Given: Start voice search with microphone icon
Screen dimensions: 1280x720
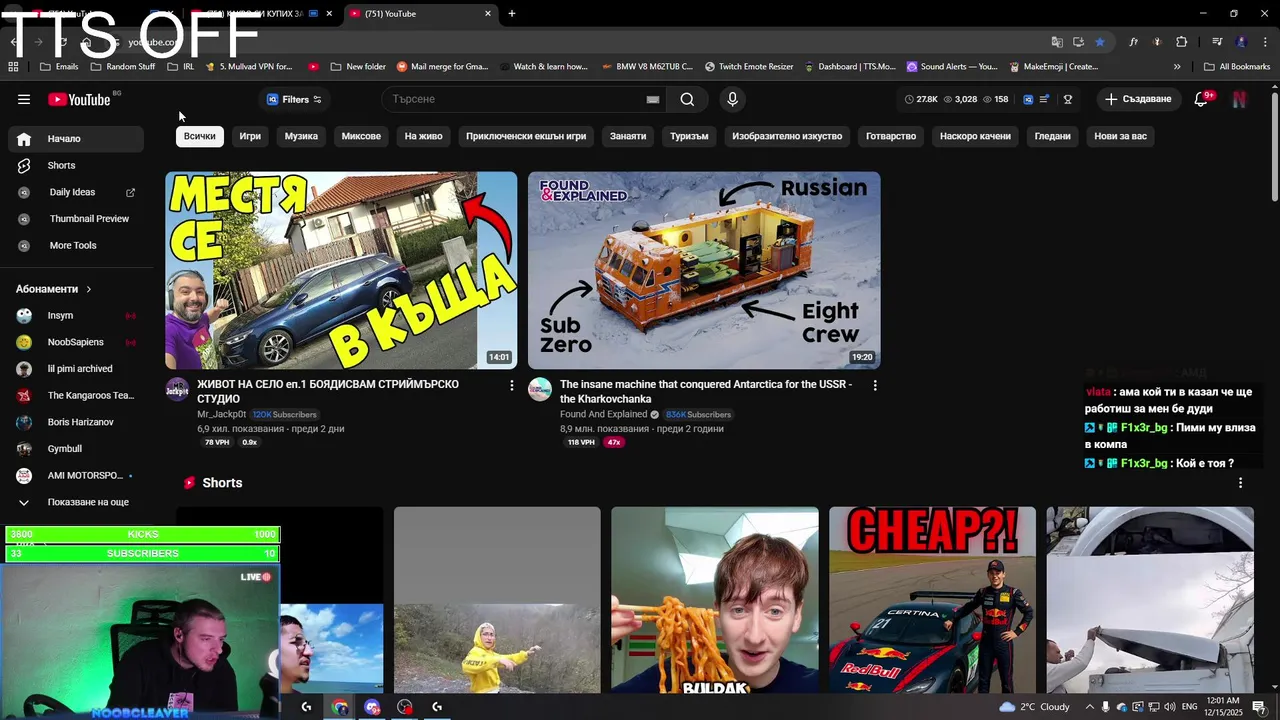Looking at the screenshot, I should point(732,99).
